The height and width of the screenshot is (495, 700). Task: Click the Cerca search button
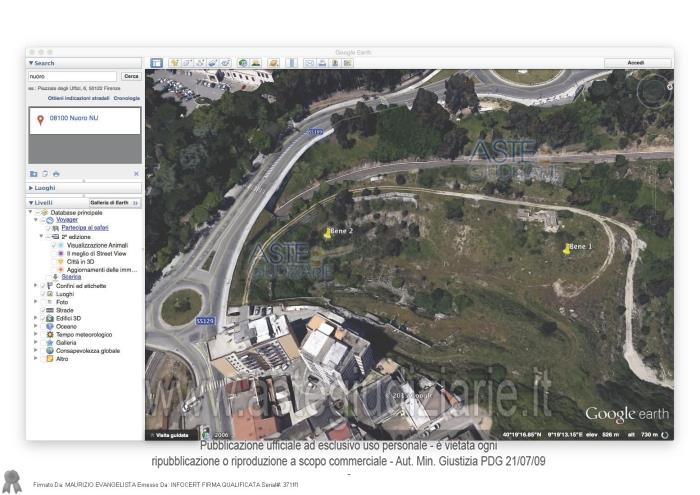(130, 76)
